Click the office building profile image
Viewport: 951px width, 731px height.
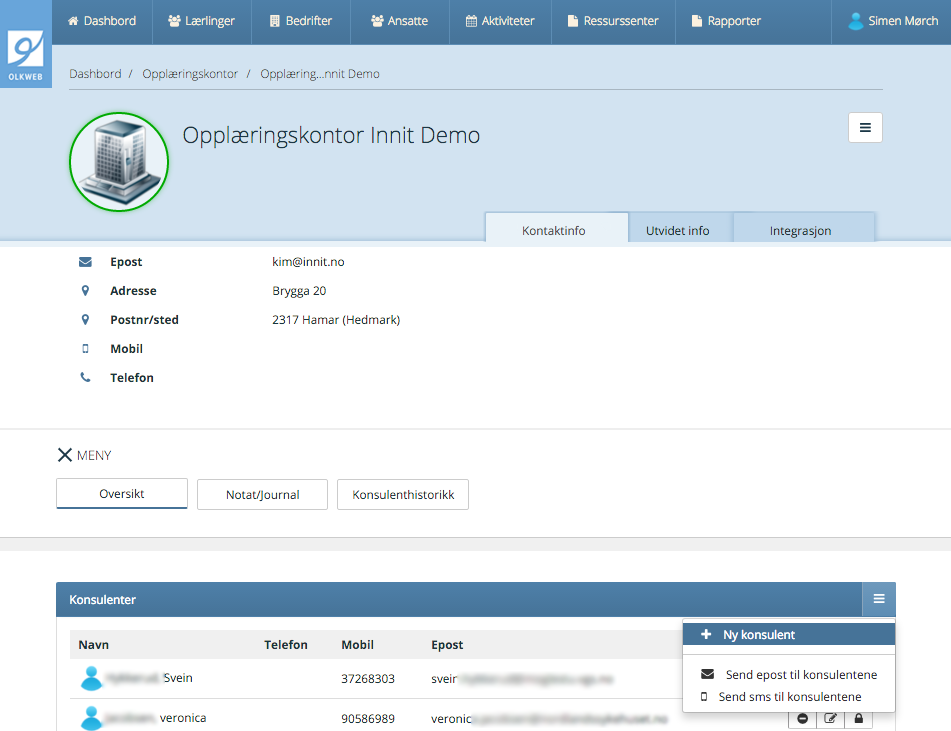click(x=119, y=162)
